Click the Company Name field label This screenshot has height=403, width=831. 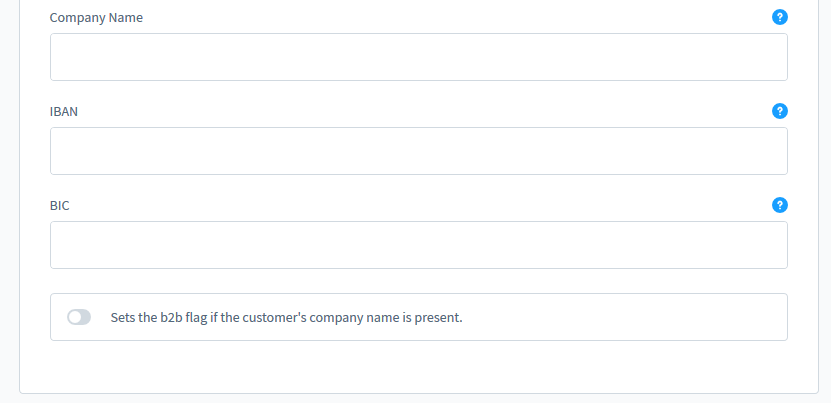[x=96, y=17]
